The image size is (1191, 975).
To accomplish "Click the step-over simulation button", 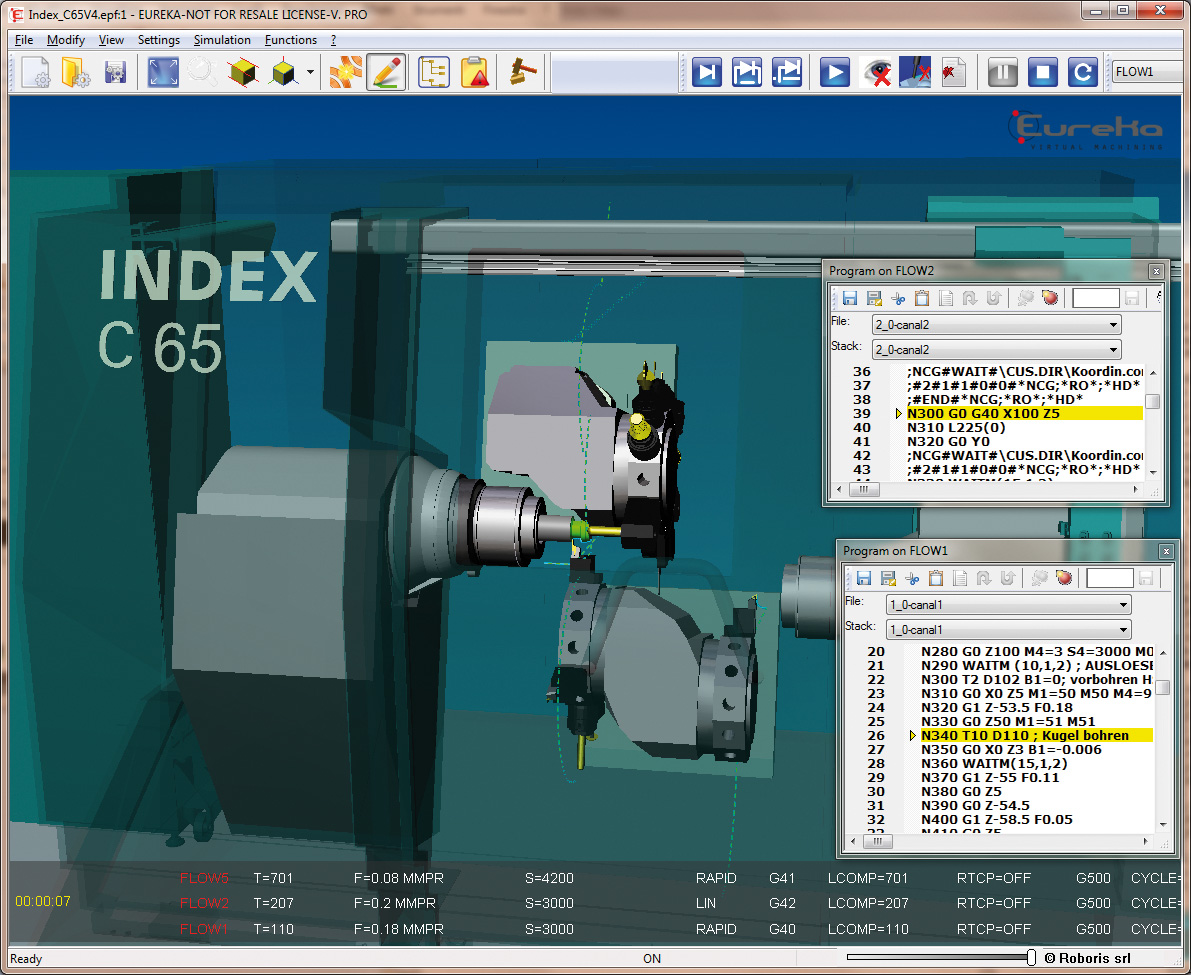I will tap(747, 73).
